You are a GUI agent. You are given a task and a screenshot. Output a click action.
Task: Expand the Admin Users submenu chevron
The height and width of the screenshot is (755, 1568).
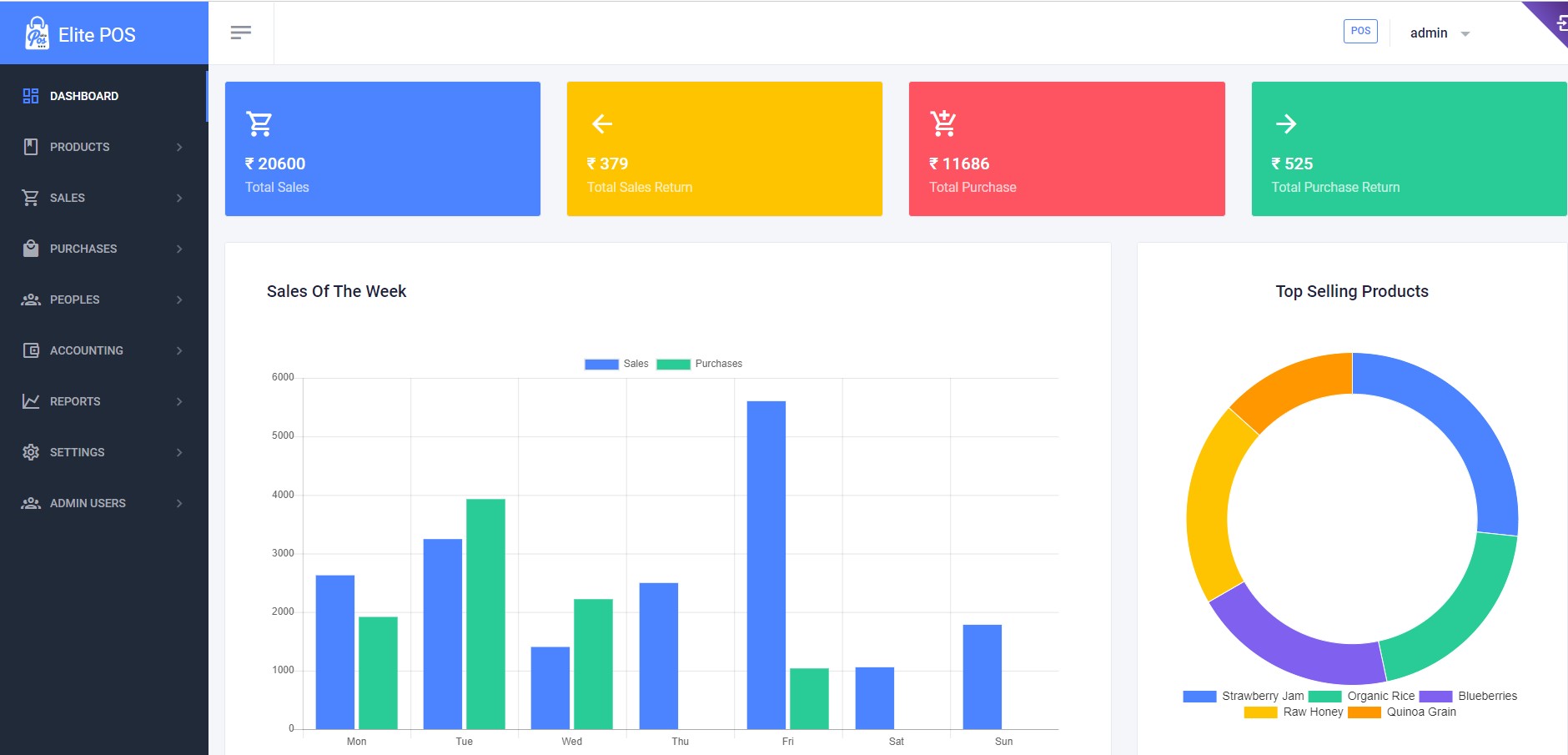[179, 503]
